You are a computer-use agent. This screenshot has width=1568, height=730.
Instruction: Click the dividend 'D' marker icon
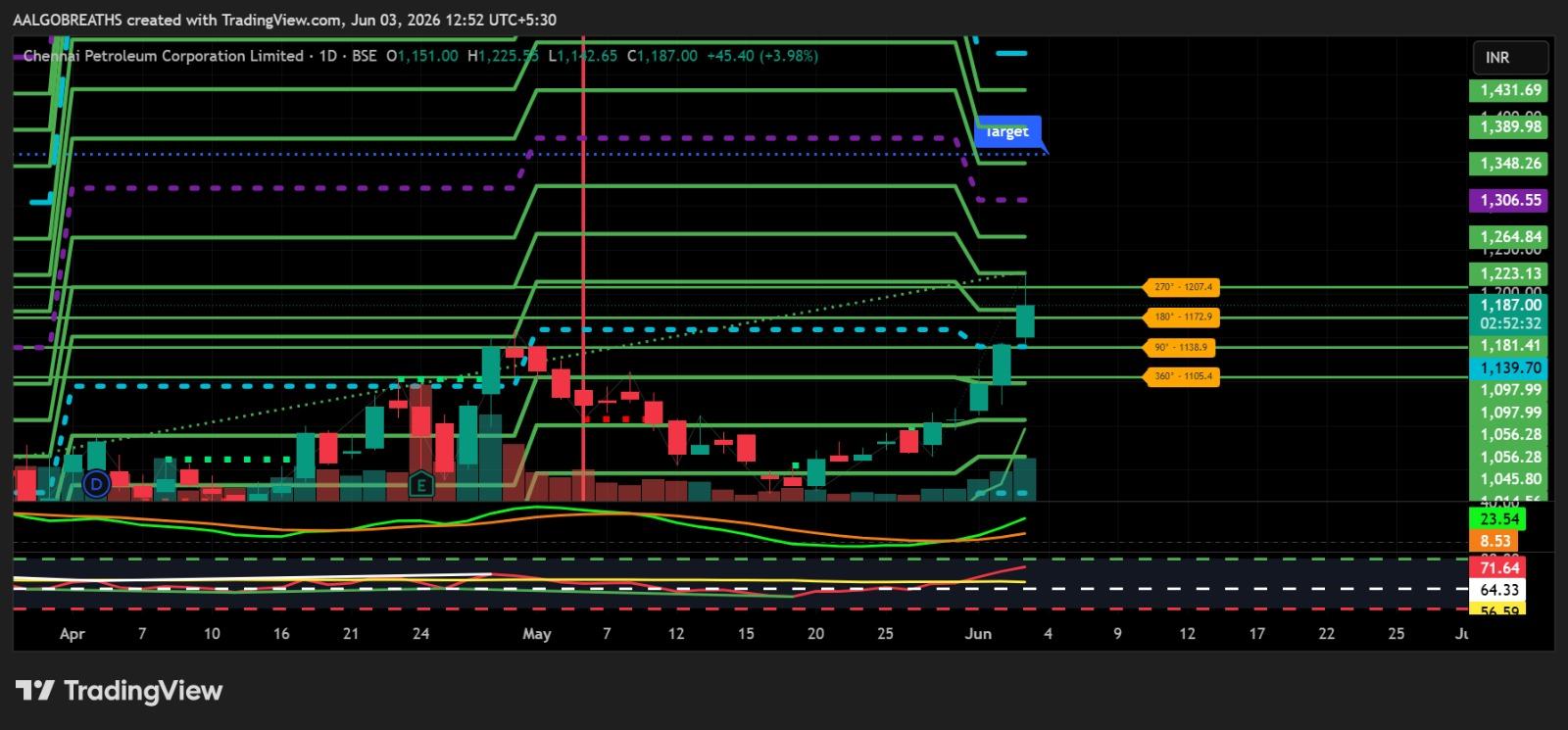click(x=96, y=483)
